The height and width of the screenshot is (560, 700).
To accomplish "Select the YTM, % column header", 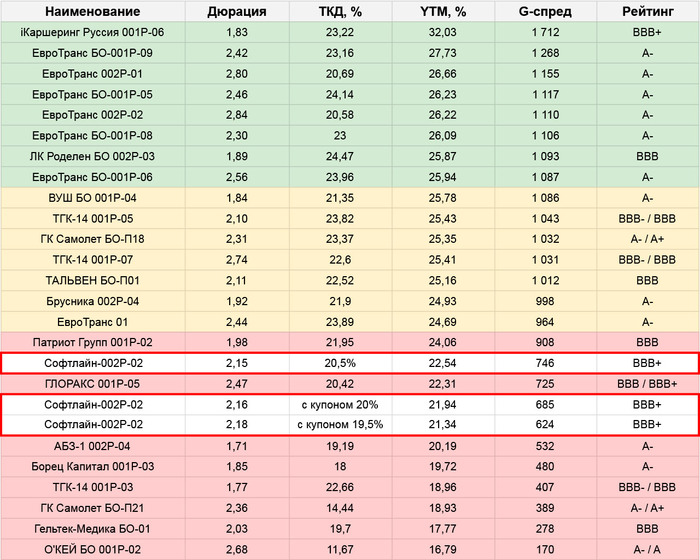I will click(444, 12).
